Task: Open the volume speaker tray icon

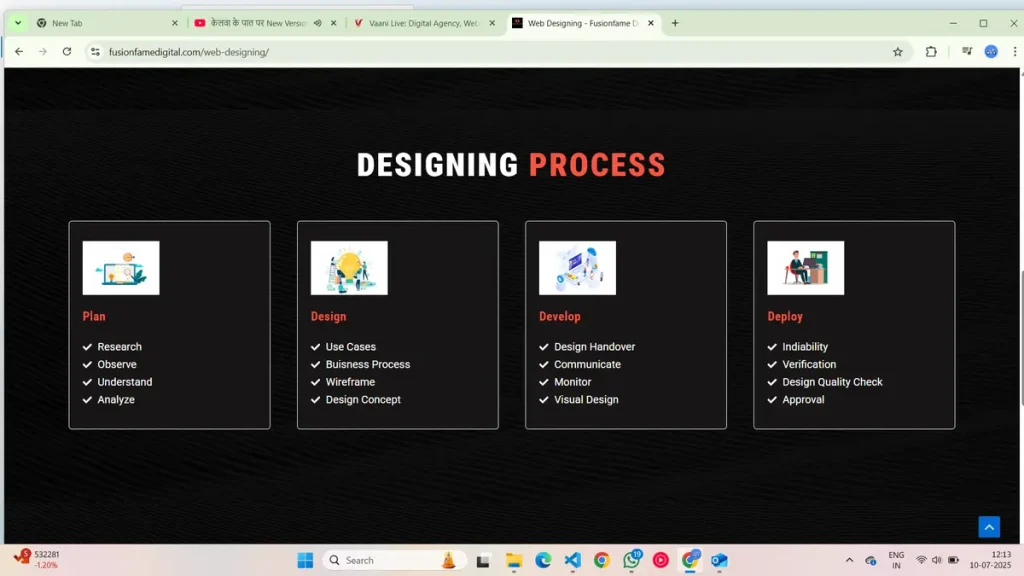Action: (x=937, y=560)
